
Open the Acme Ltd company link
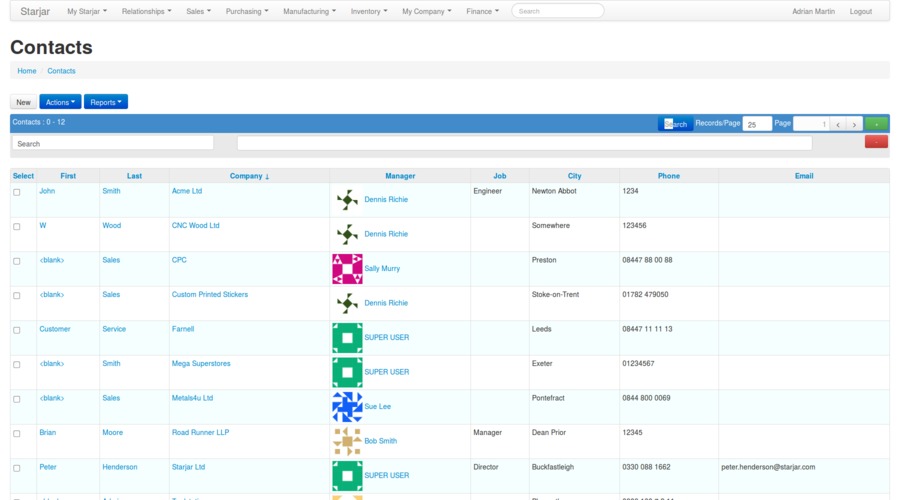pyautogui.click(x=187, y=191)
